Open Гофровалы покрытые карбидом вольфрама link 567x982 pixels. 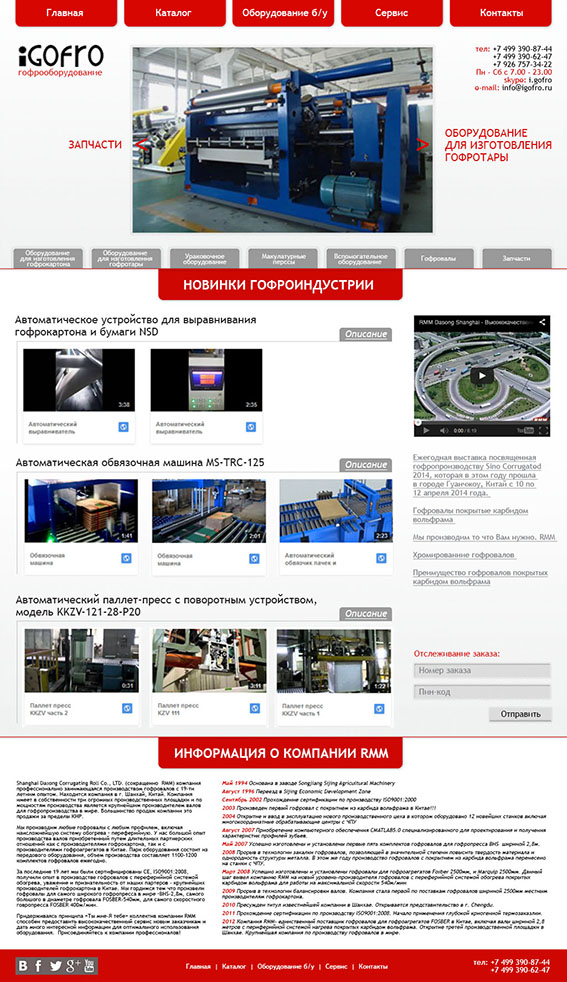click(x=471, y=515)
